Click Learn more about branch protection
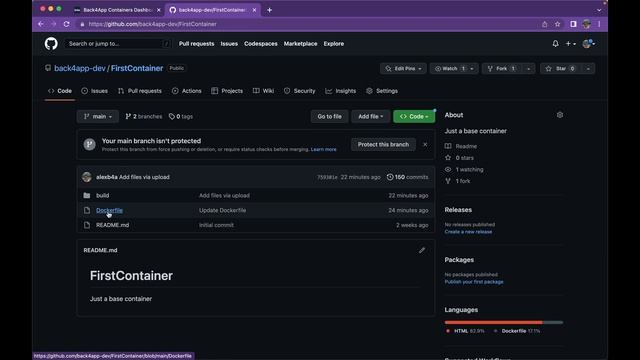 (324, 149)
